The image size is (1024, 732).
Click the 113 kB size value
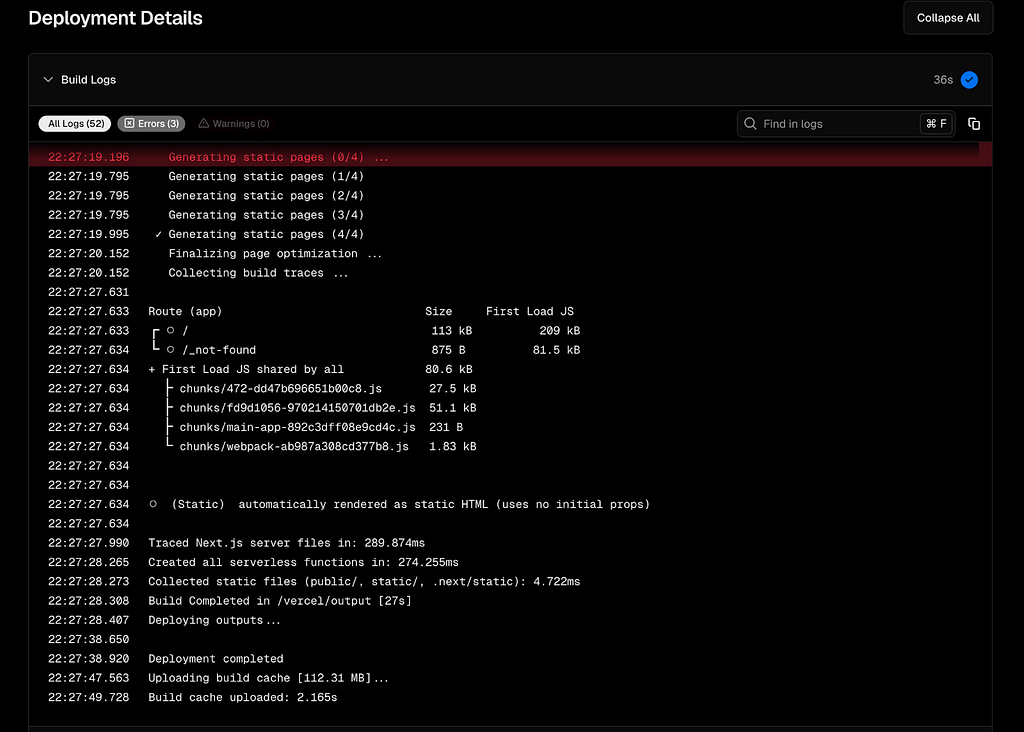coord(451,330)
